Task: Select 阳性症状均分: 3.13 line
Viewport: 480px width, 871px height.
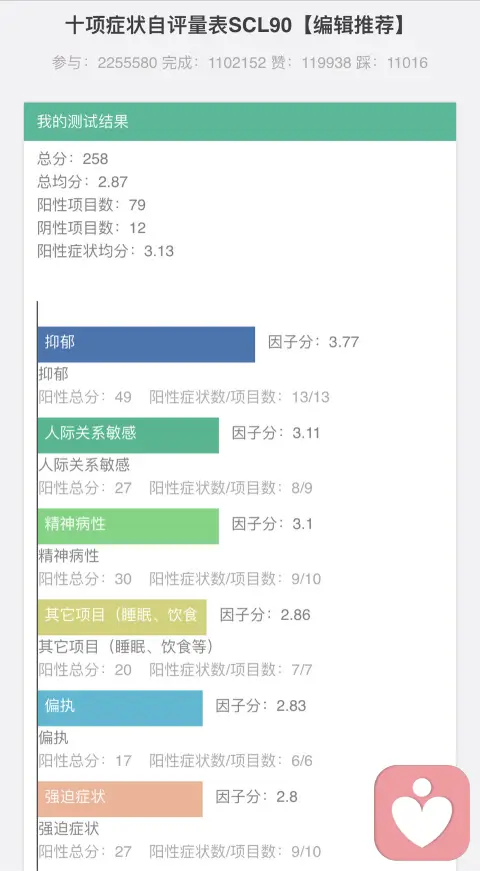Action: pyautogui.click(x=106, y=251)
